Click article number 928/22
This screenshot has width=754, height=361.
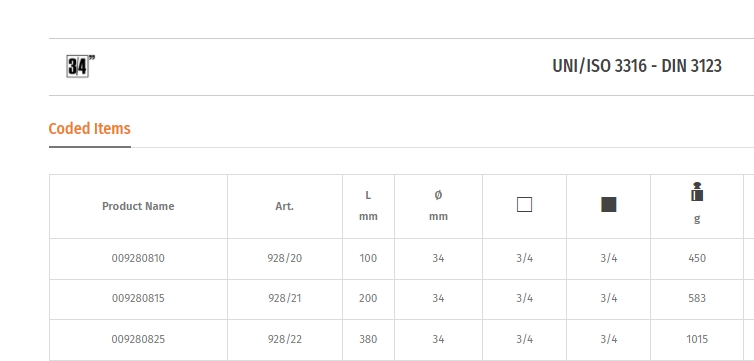285,339
